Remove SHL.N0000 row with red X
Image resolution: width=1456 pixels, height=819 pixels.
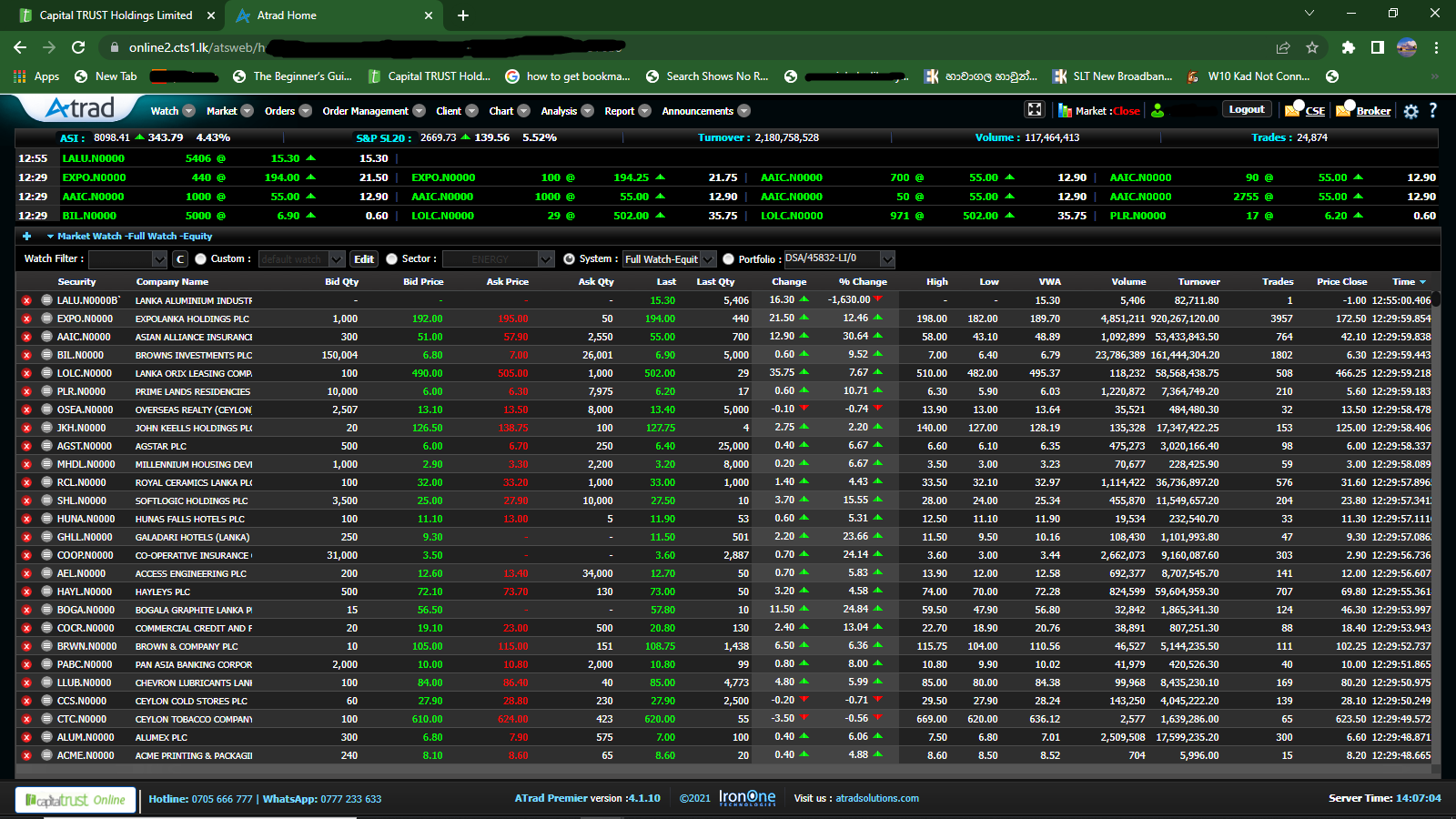click(x=26, y=500)
